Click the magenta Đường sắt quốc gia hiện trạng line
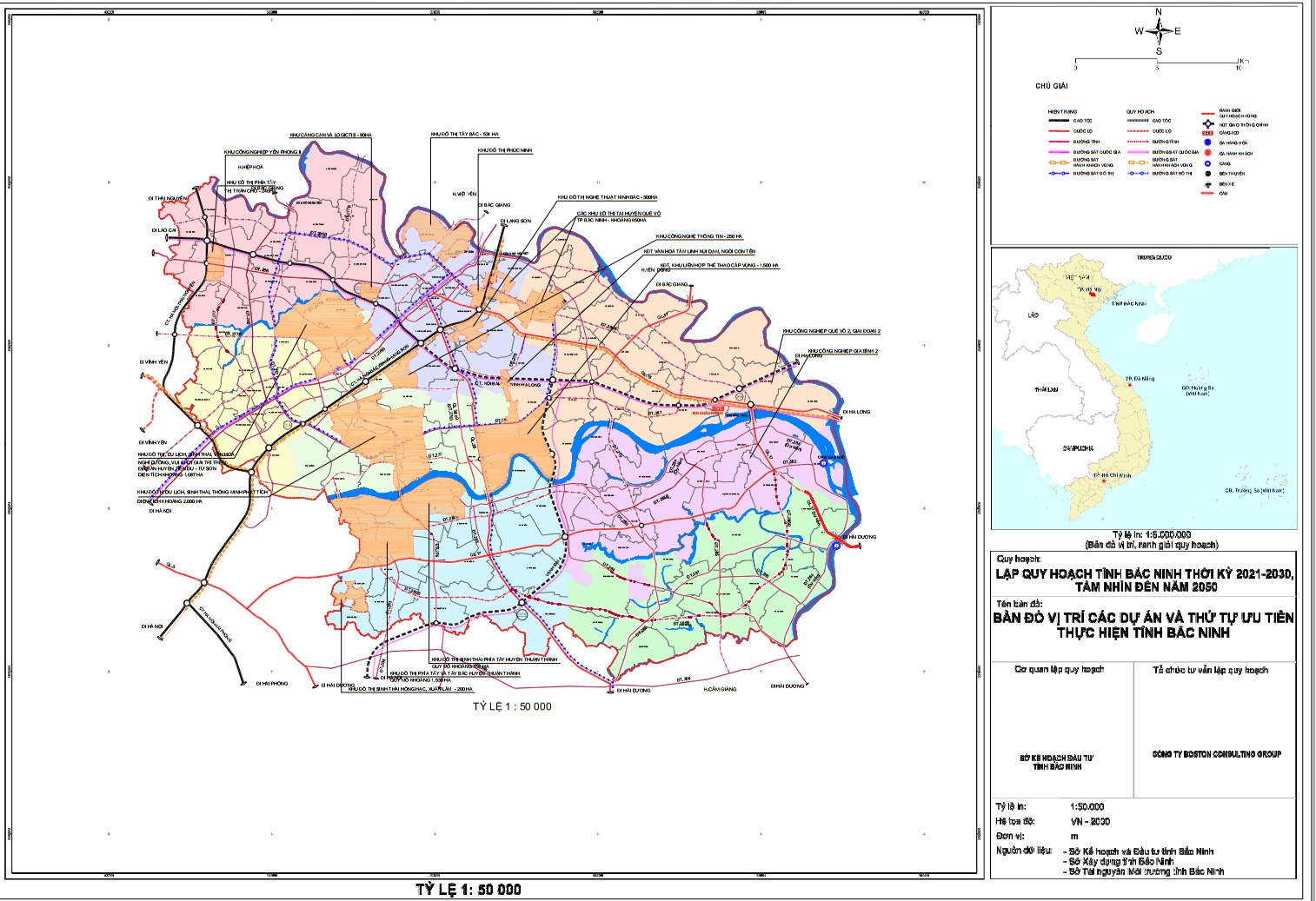 click(1058, 152)
